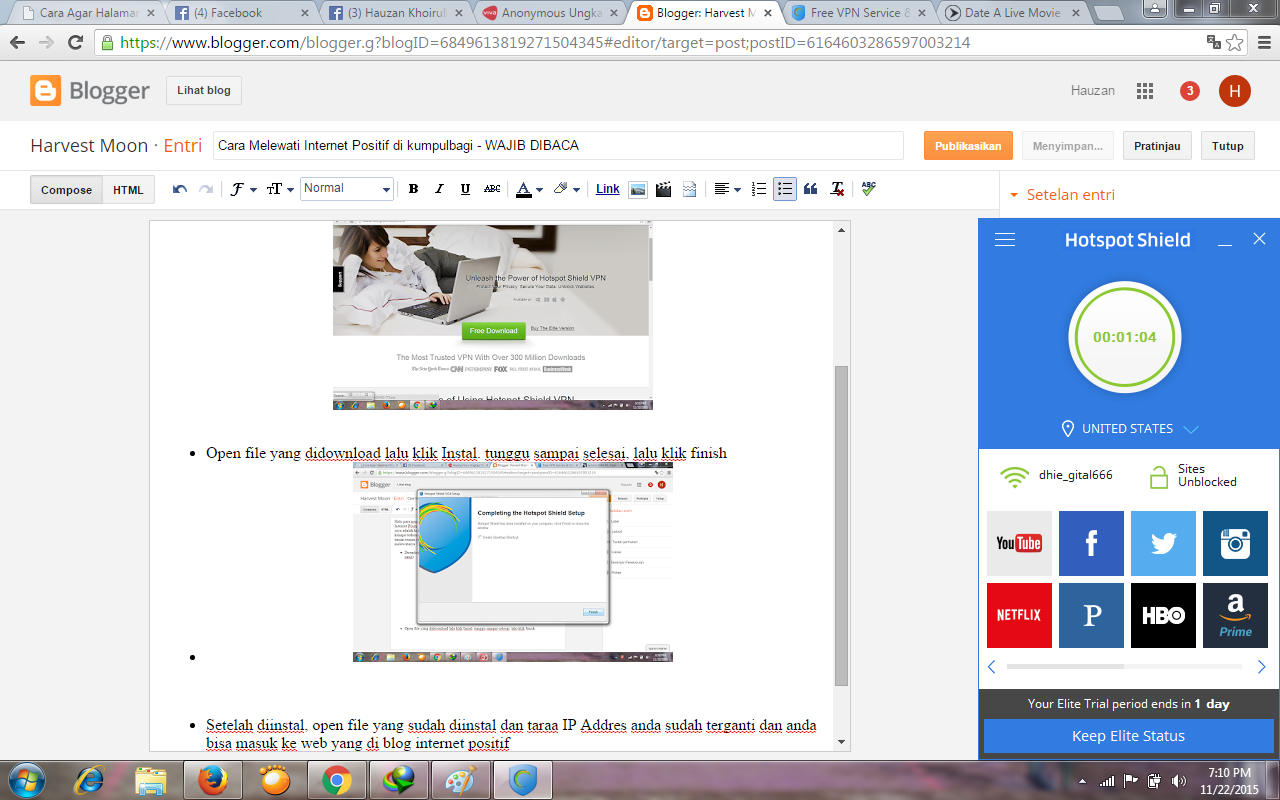Show next sites with the right arrow
Image resolution: width=1280 pixels, height=800 pixels.
pos(1261,666)
